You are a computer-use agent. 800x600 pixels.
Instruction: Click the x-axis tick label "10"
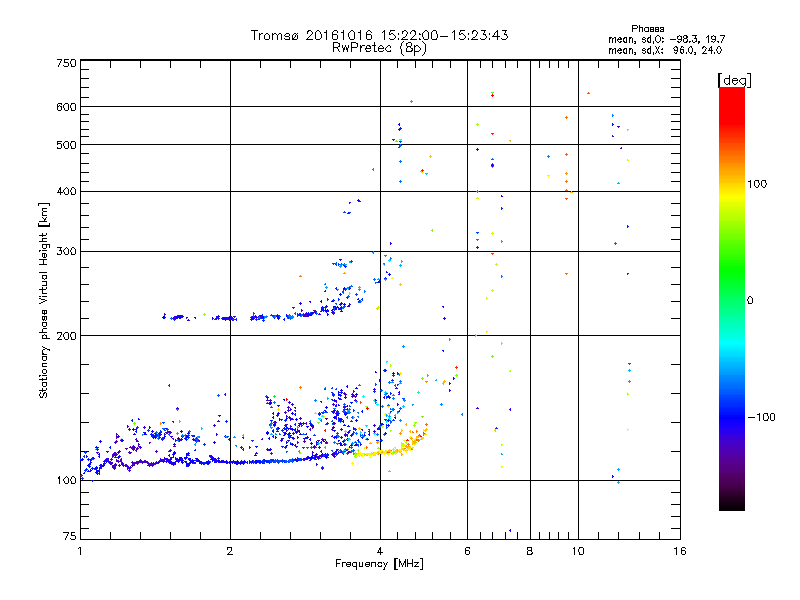pyautogui.click(x=578, y=551)
